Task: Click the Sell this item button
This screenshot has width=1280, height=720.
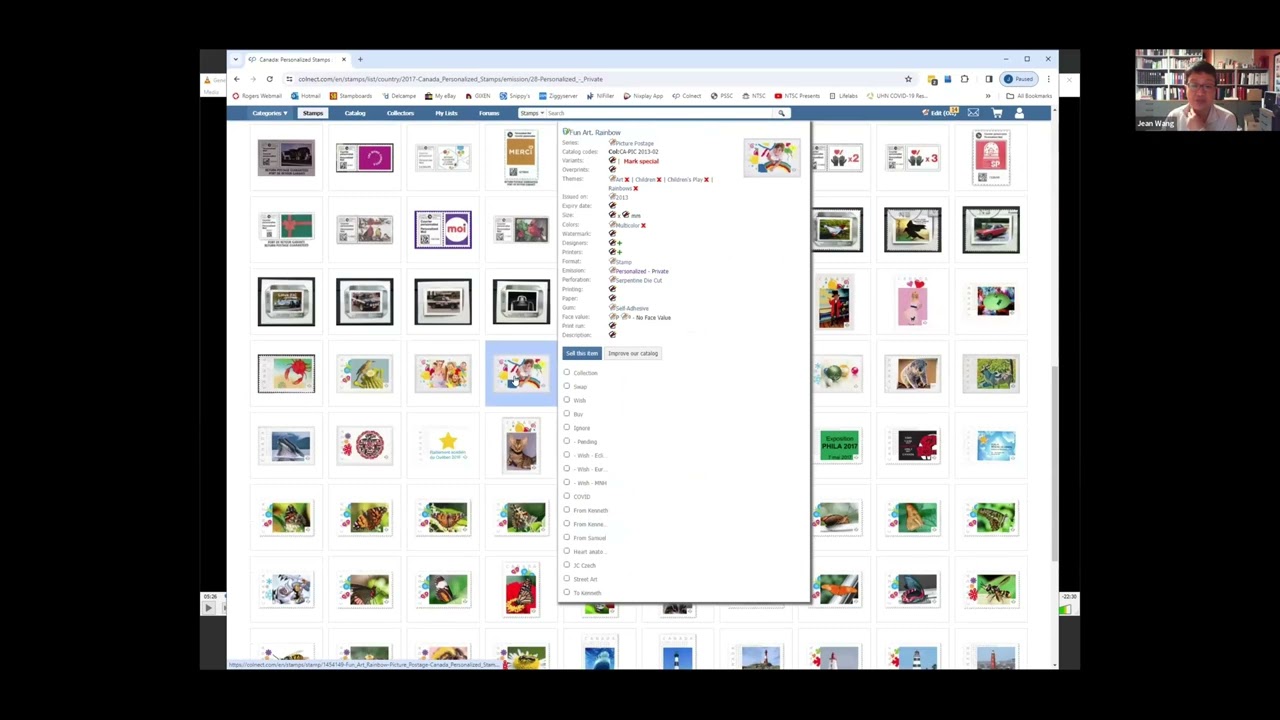Action: coord(582,353)
